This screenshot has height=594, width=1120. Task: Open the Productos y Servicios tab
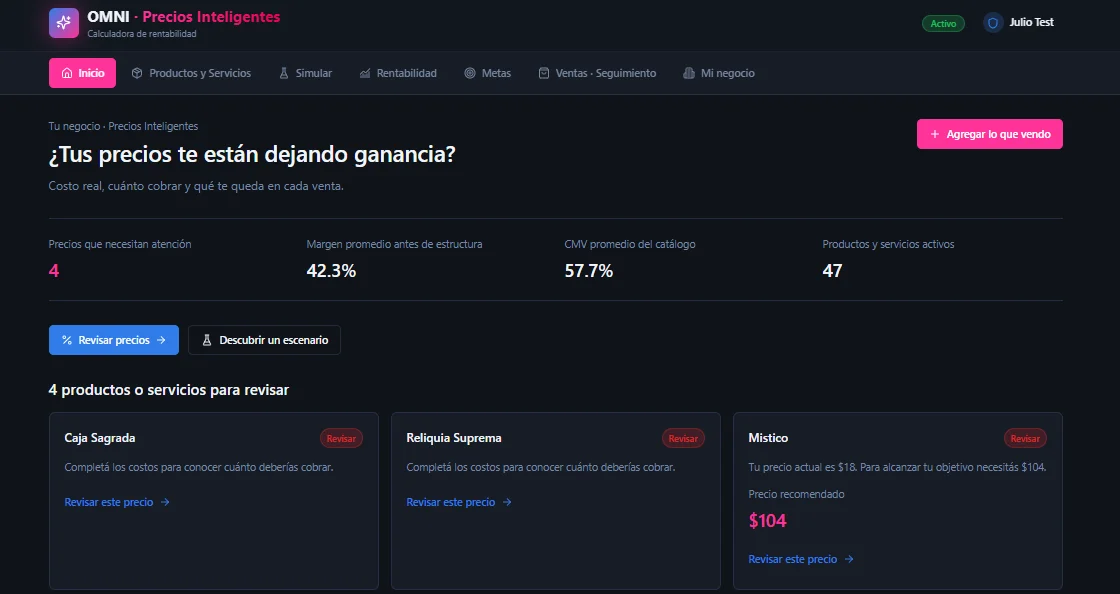191,73
